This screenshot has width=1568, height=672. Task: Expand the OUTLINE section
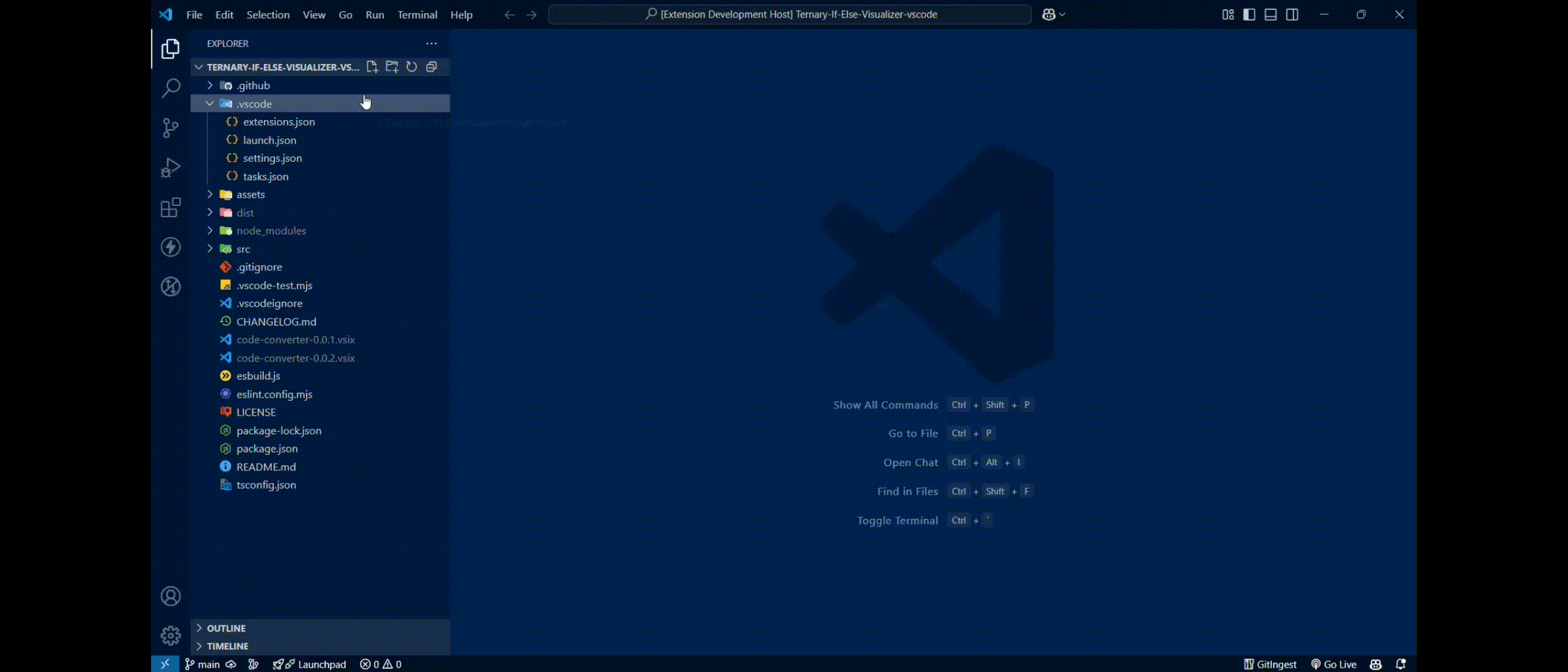coord(320,628)
